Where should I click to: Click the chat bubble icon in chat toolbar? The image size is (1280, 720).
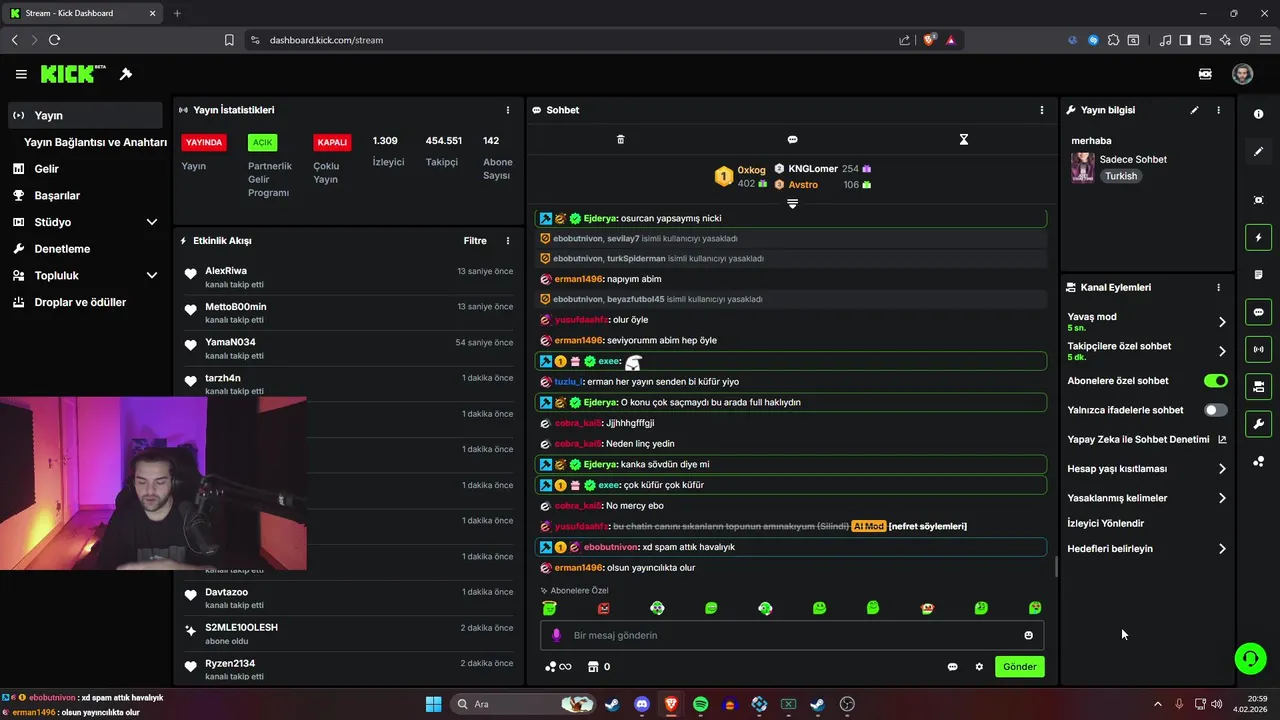[792, 140]
